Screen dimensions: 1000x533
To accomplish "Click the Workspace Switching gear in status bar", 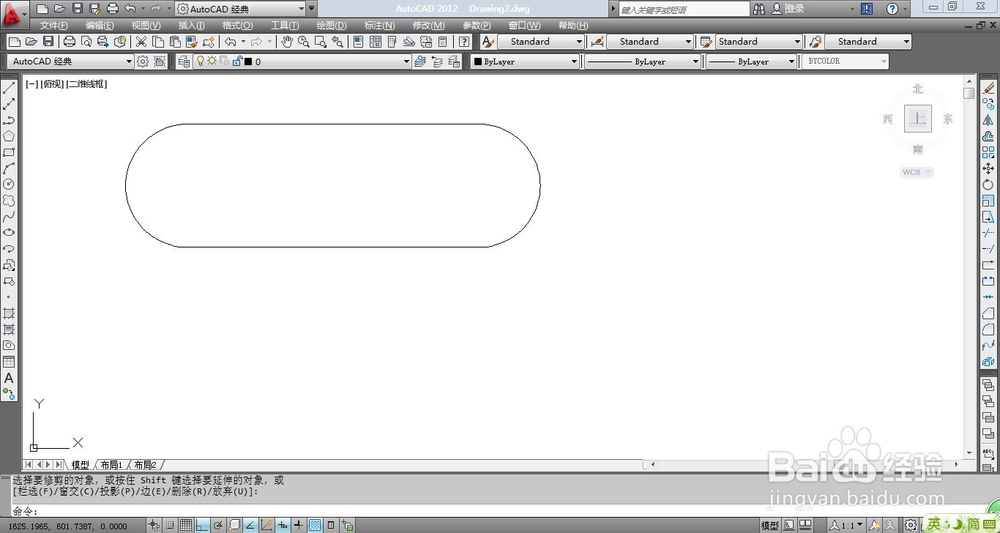I will tap(911, 525).
